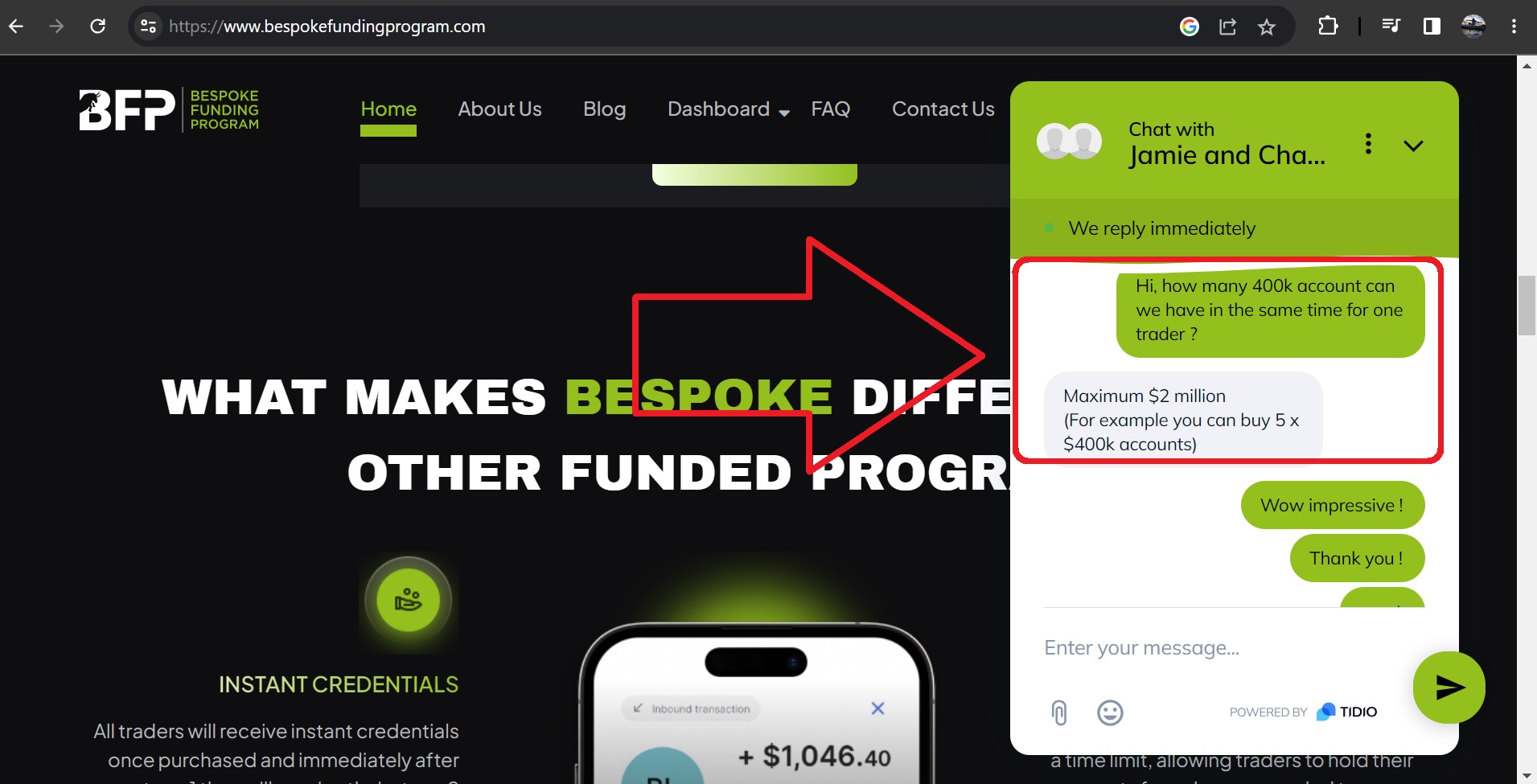Open Chrome three-dot menu
This screenshot has height=784, width=1537.
[x=1514, y=27]
